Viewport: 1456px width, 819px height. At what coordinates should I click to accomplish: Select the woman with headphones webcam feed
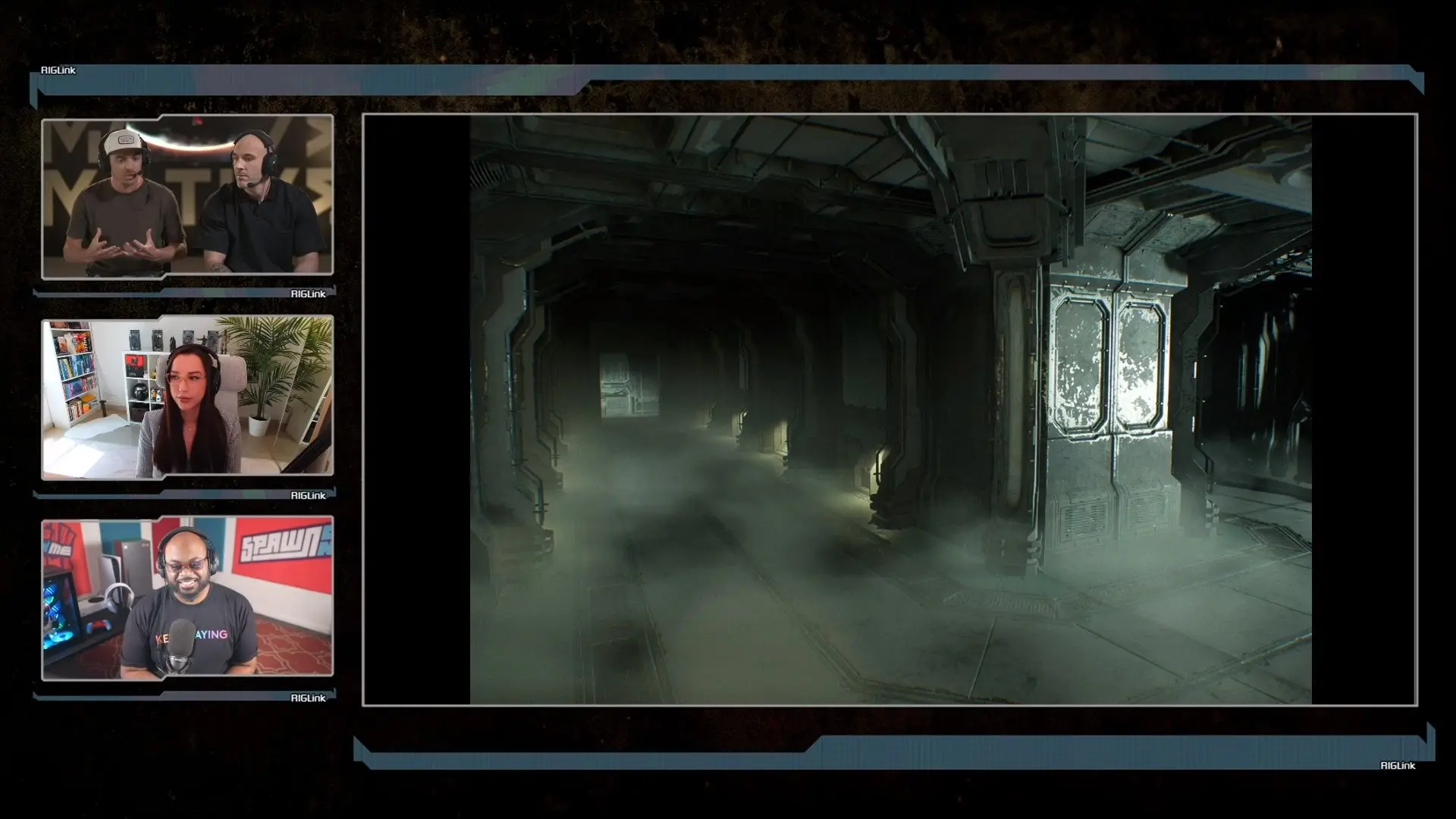click(187, 397)
